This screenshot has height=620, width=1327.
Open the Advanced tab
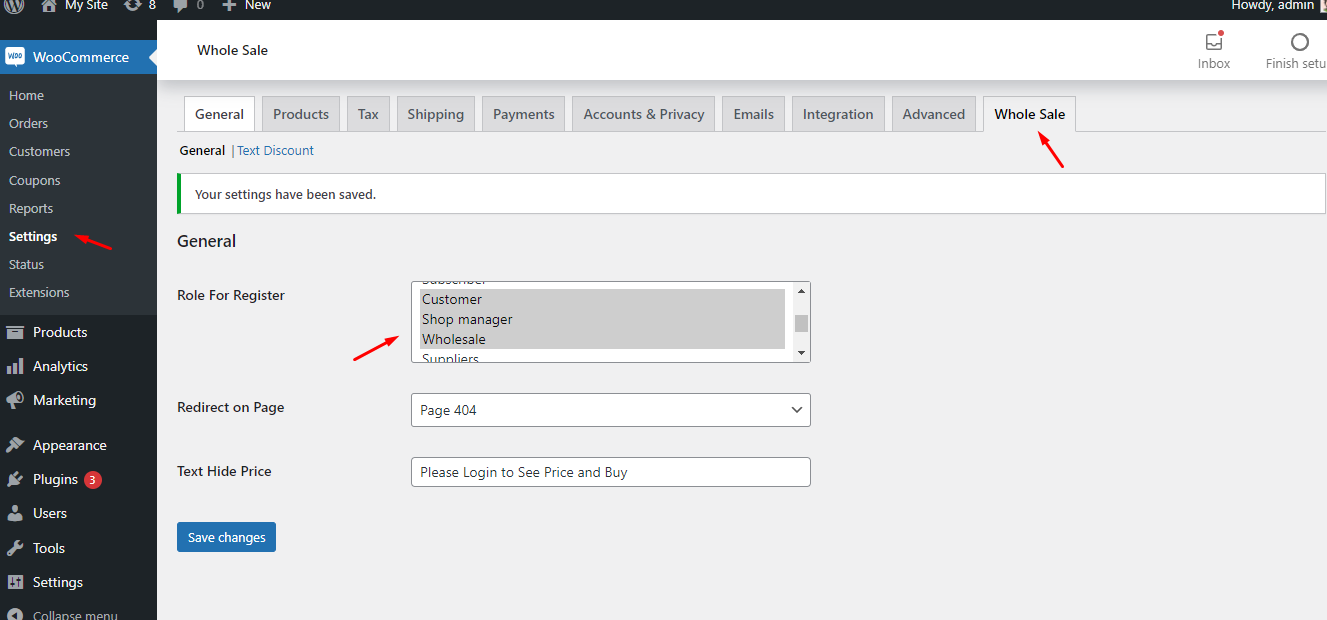point(934,114)
